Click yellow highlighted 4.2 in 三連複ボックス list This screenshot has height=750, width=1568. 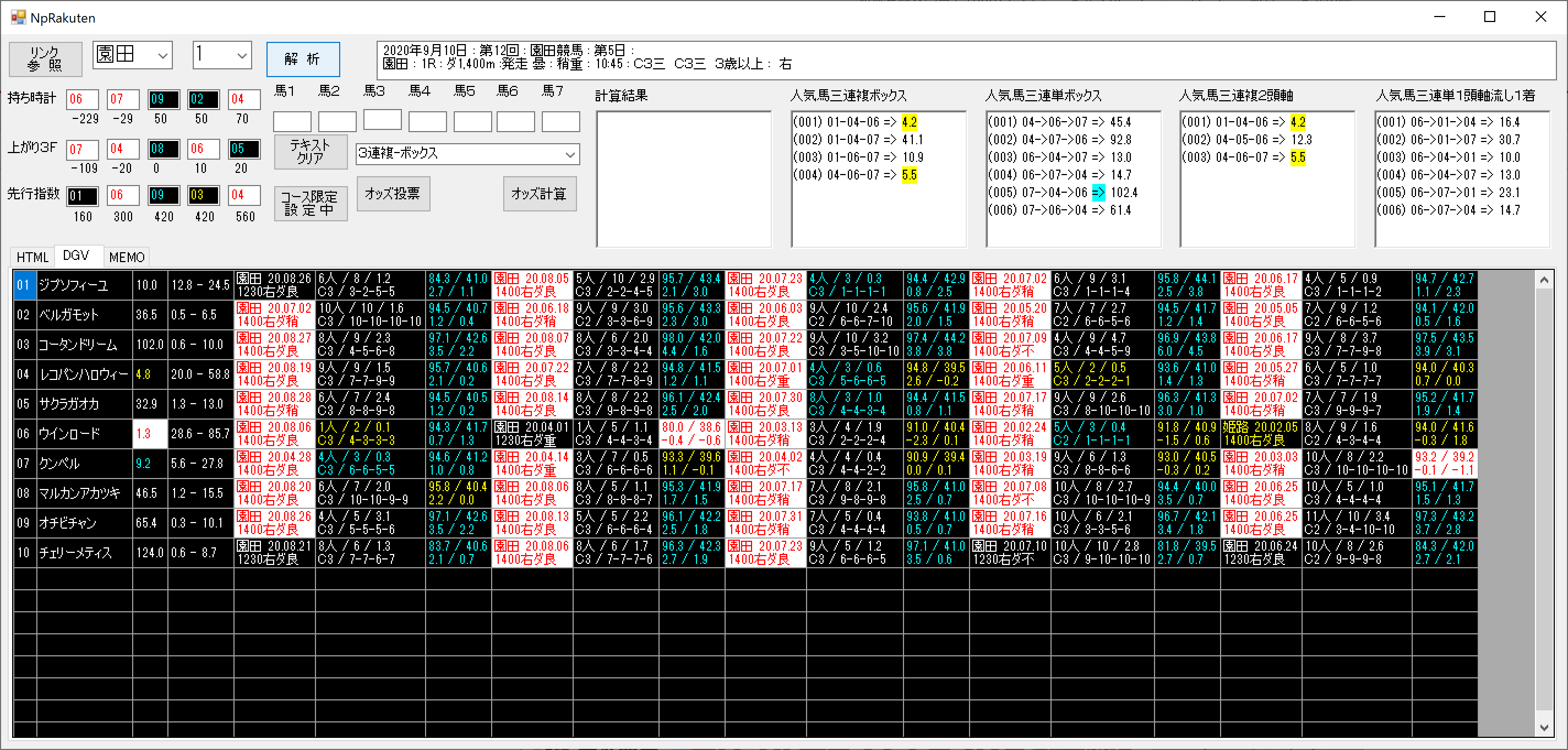909,122
